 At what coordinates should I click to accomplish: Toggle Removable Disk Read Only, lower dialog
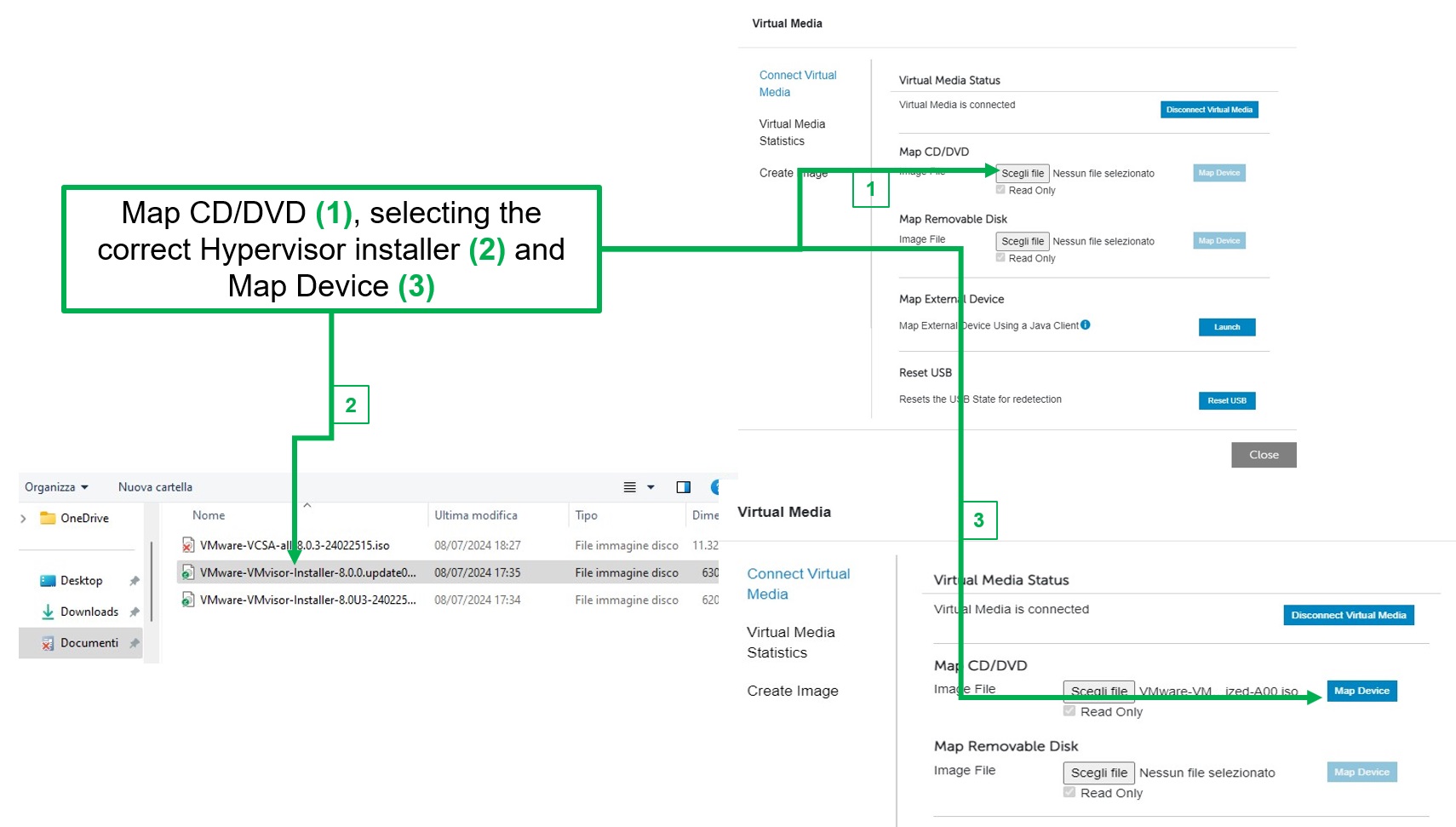(x=1069, y=792)
